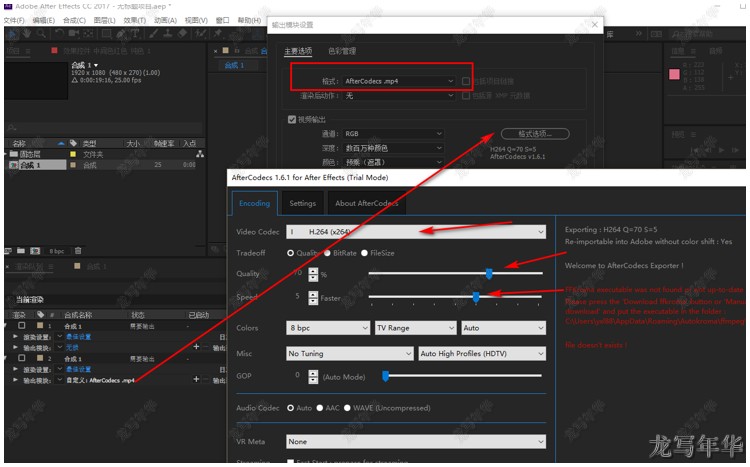Toggle render checkbox for queue item 2
The image size is (750, 467).
[22, 358]
